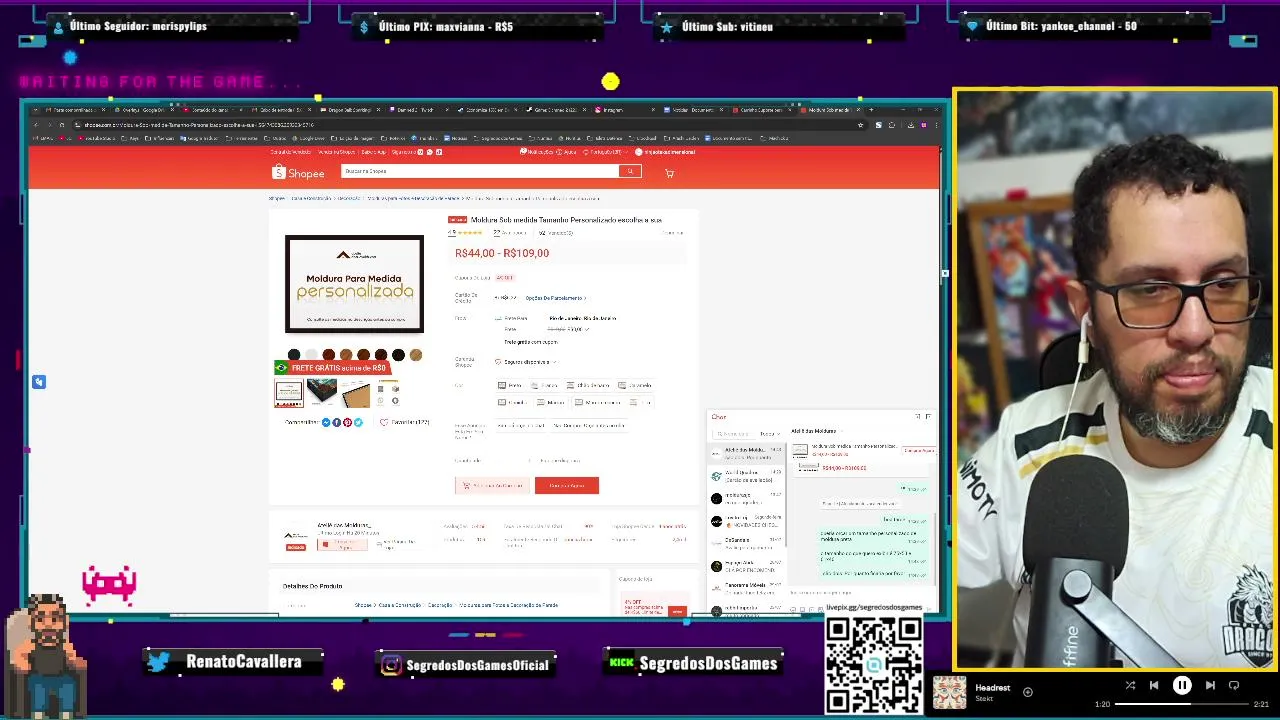Seek within the music progress bar
Image resolution: width=1280 pixels, height=720 pixels.
(x=1181, y=704)
